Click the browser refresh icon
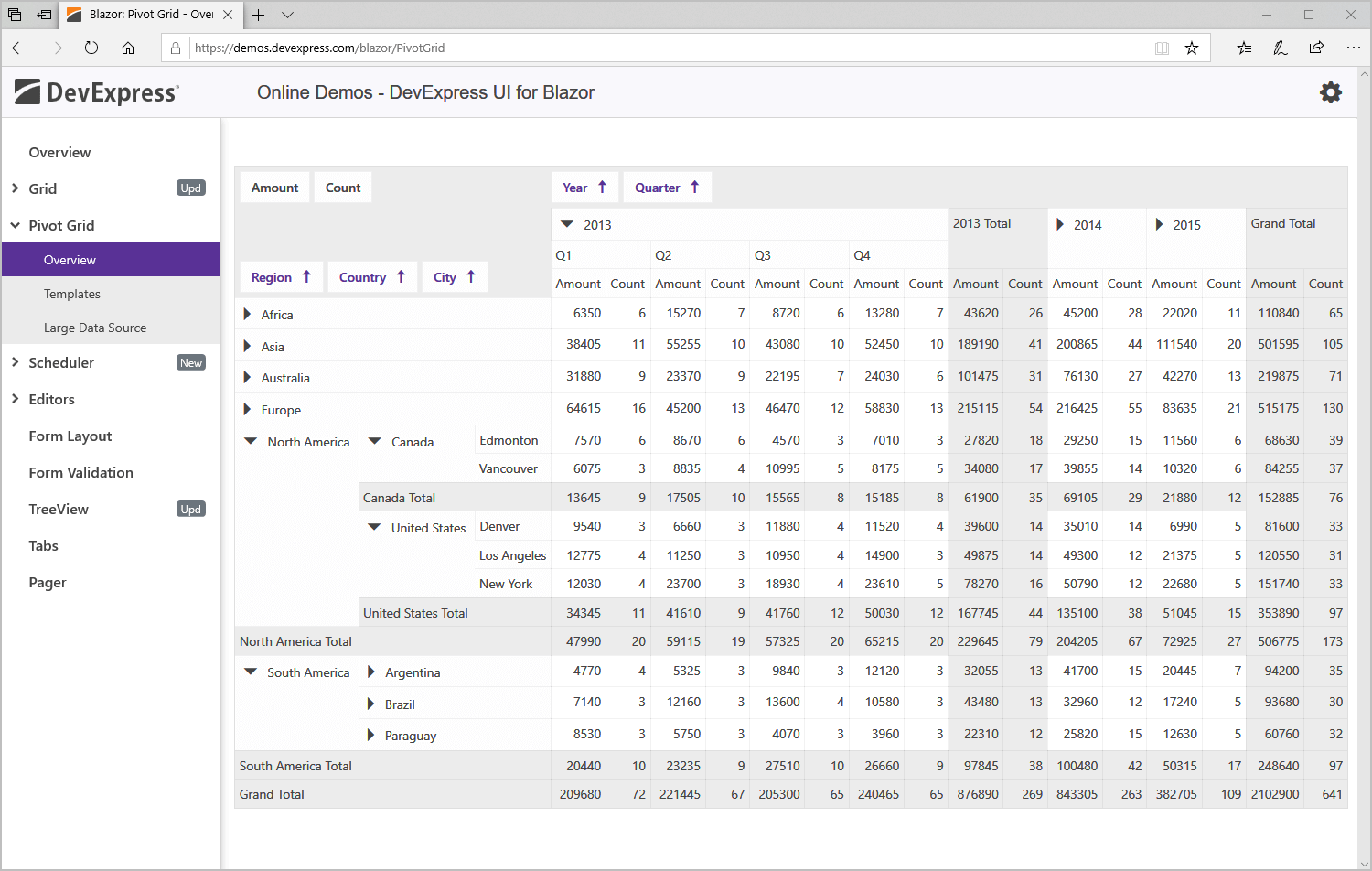 (91, 48)
